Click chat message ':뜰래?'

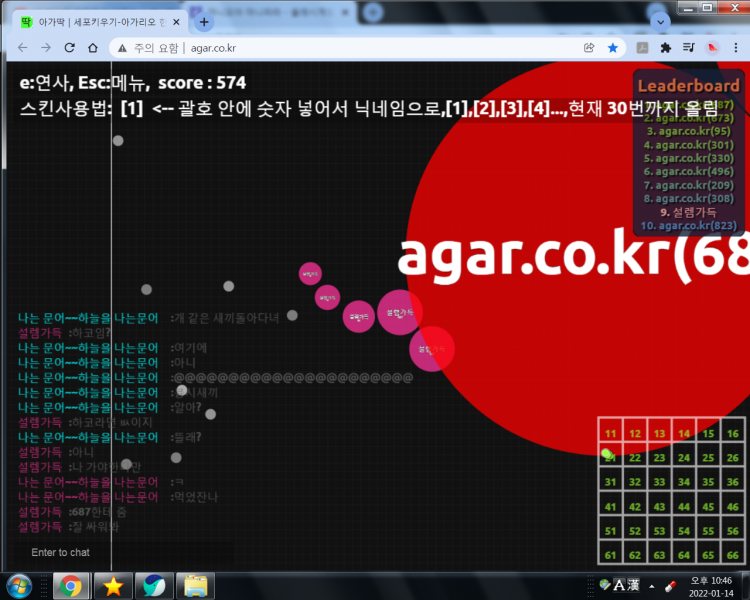186,437
